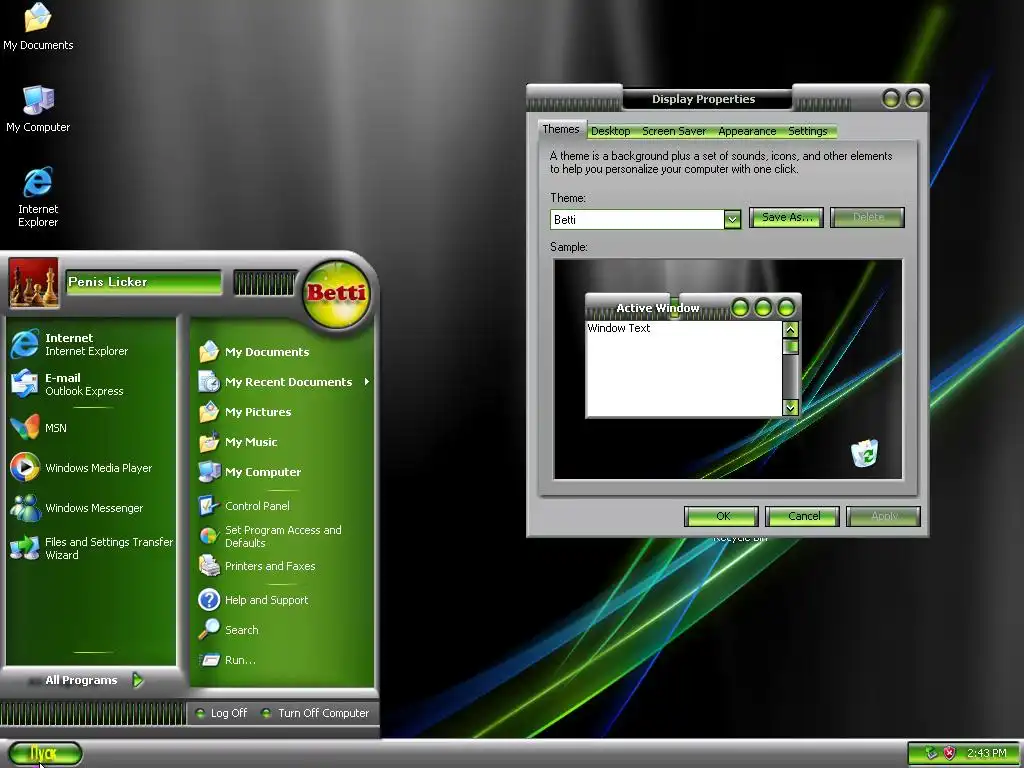Switch to the Desktop tab

pos(611,131)
